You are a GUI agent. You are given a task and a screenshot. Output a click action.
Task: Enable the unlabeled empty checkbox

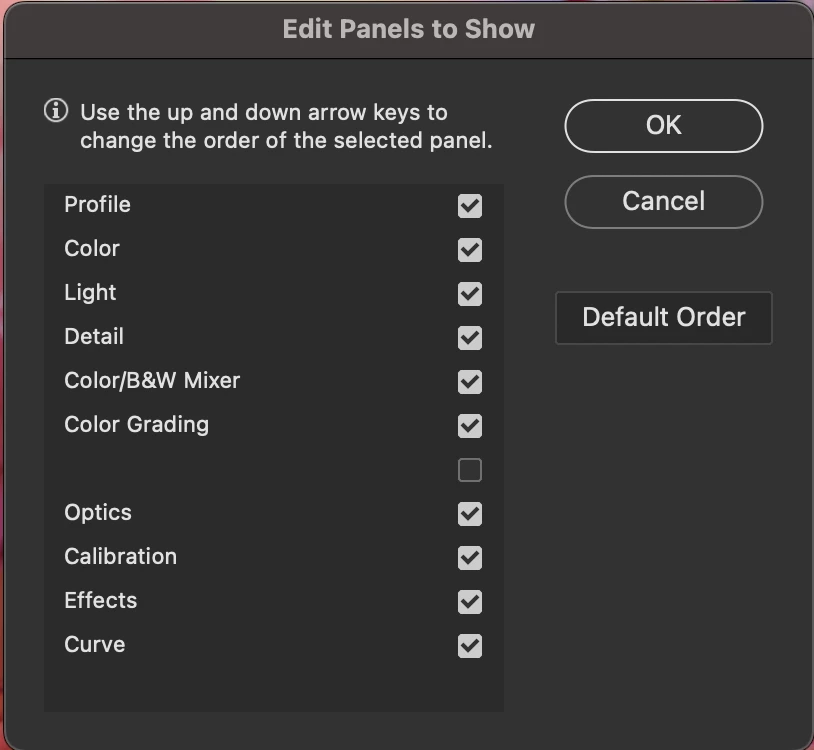coord(469,470)
